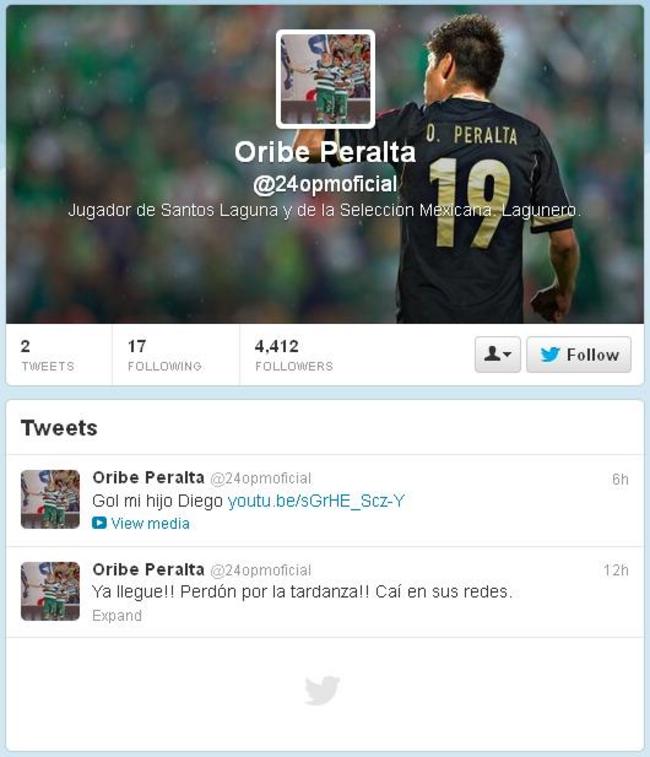Screen dimensions: 650x757
Task: Click Oribe Peralta name on first tweet
Action: pos(148,477)
